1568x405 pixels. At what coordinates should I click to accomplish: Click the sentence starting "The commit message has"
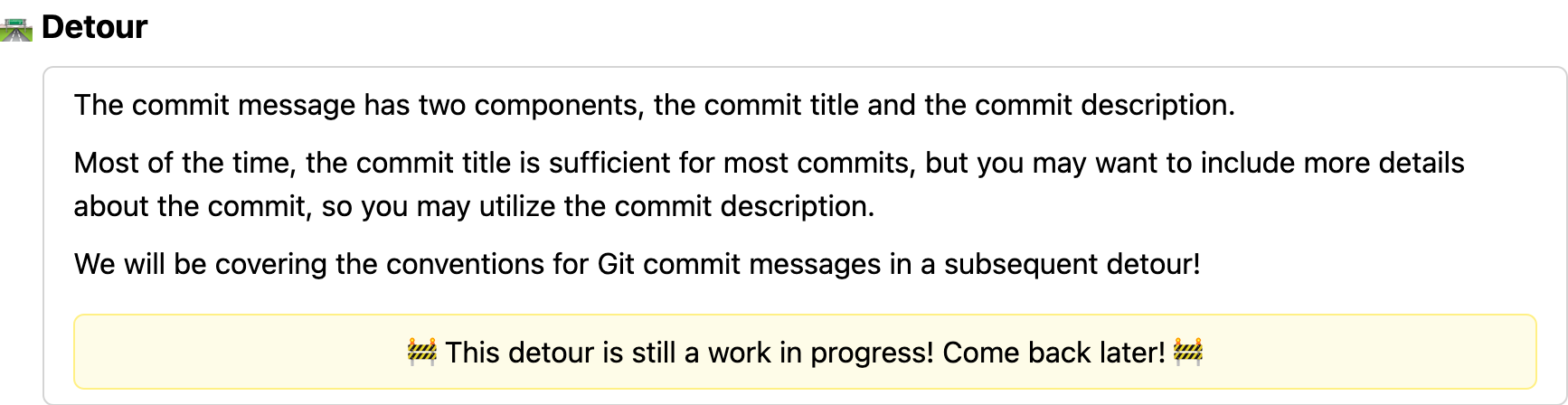point(654,105)
